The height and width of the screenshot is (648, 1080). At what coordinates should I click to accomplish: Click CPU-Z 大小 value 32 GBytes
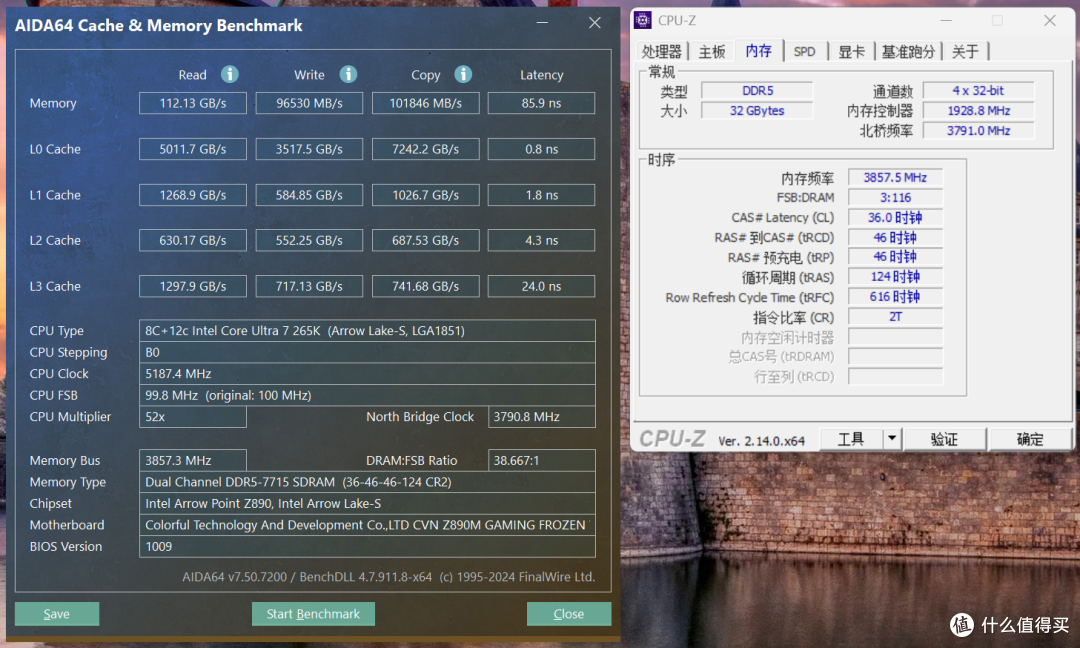click(x=757, y=110)
